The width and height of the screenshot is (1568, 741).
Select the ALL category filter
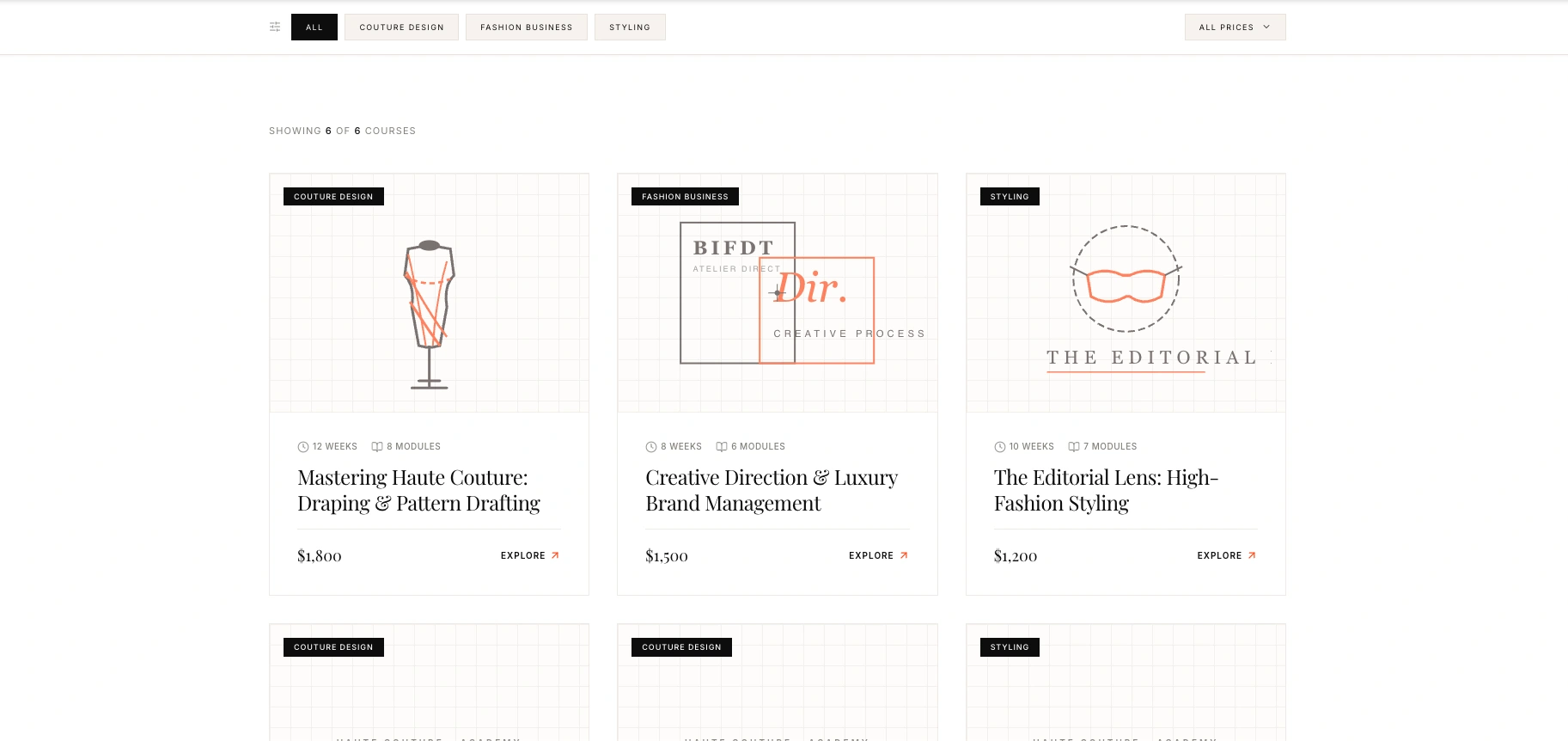(x=314, y=28)
